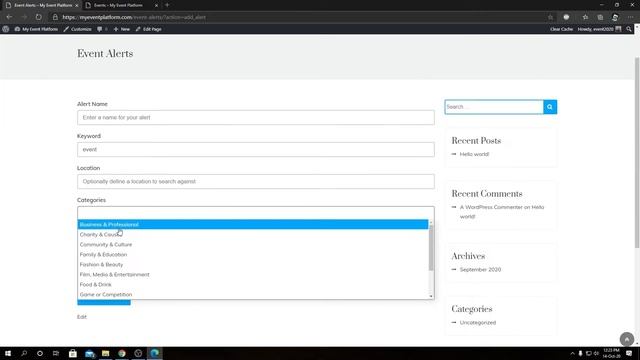
Task: Click the scroll-to-top arrow button
Action: tap(627, 339)
